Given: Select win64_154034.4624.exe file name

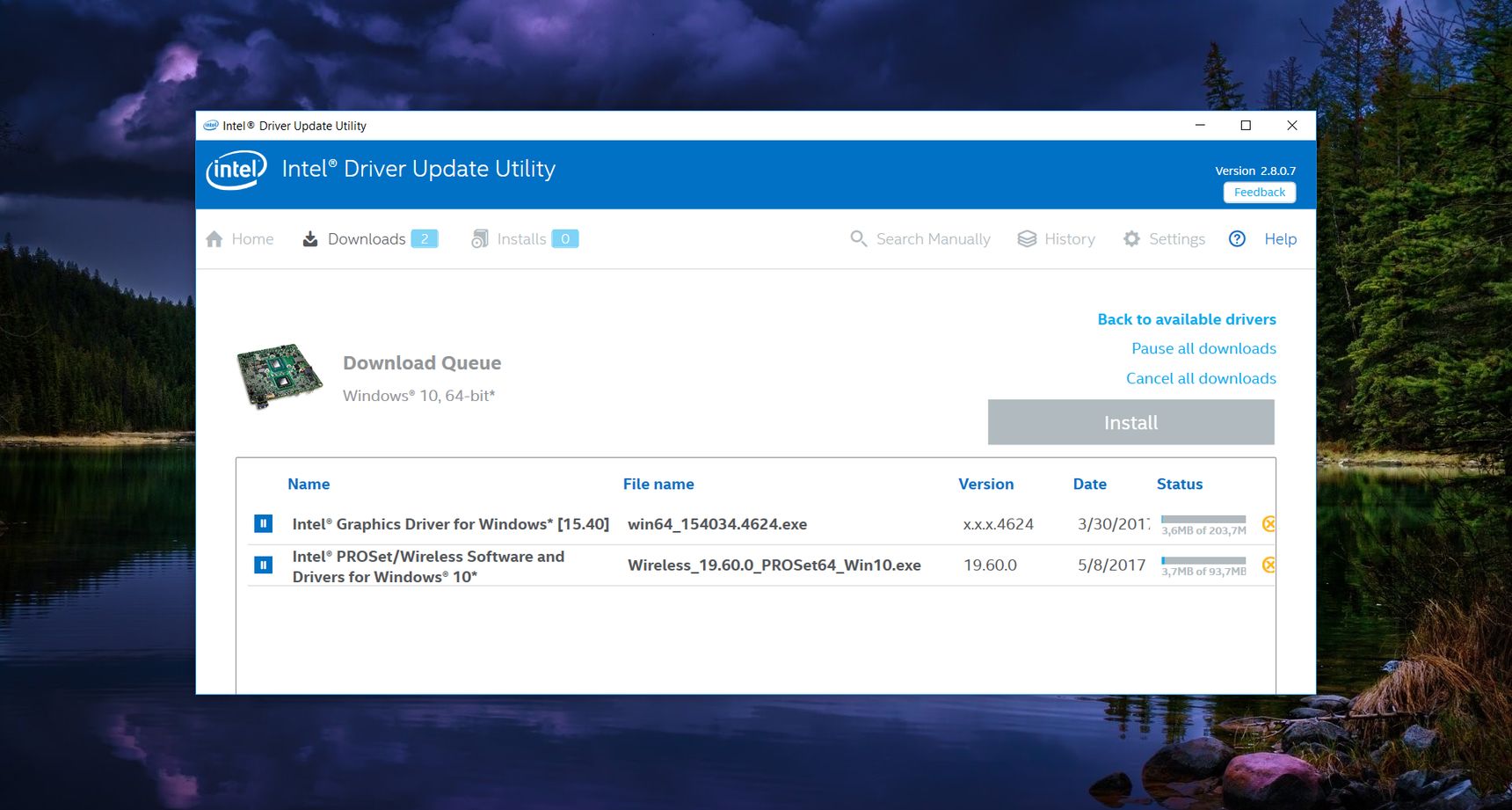Looking at the screenshot, I should (717, 524).
